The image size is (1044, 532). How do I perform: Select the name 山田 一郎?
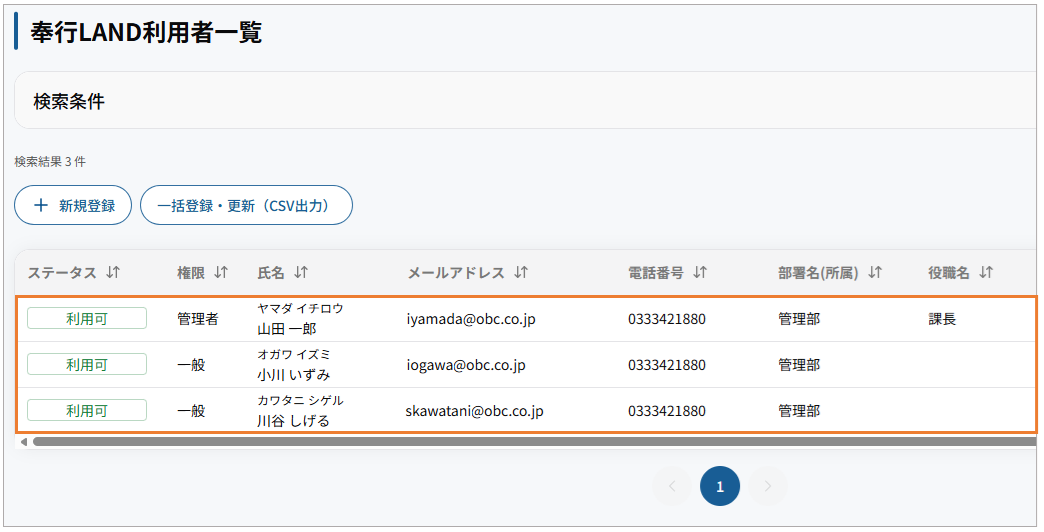(287, 329)
